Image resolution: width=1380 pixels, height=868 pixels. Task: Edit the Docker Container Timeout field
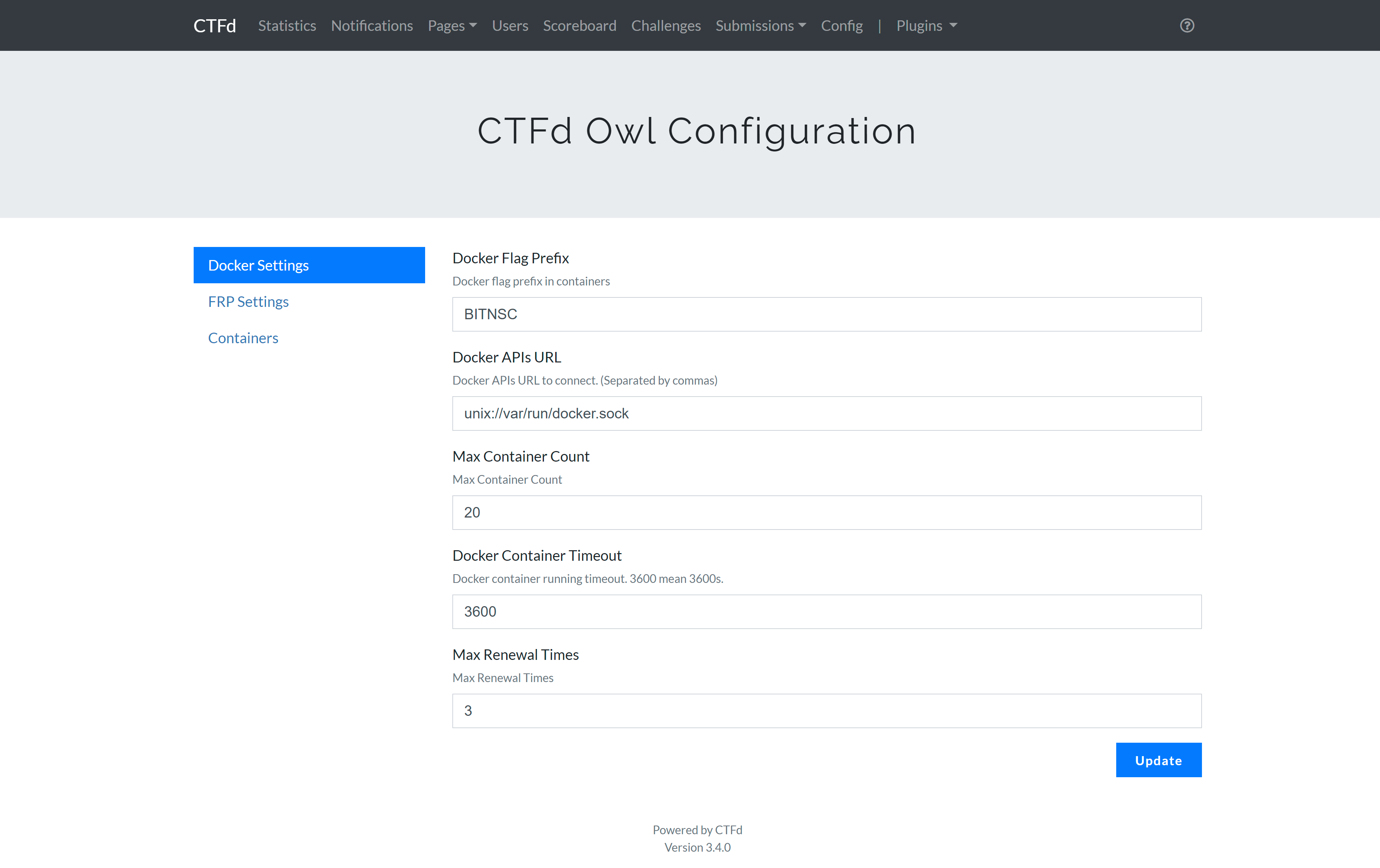(826, 611)
